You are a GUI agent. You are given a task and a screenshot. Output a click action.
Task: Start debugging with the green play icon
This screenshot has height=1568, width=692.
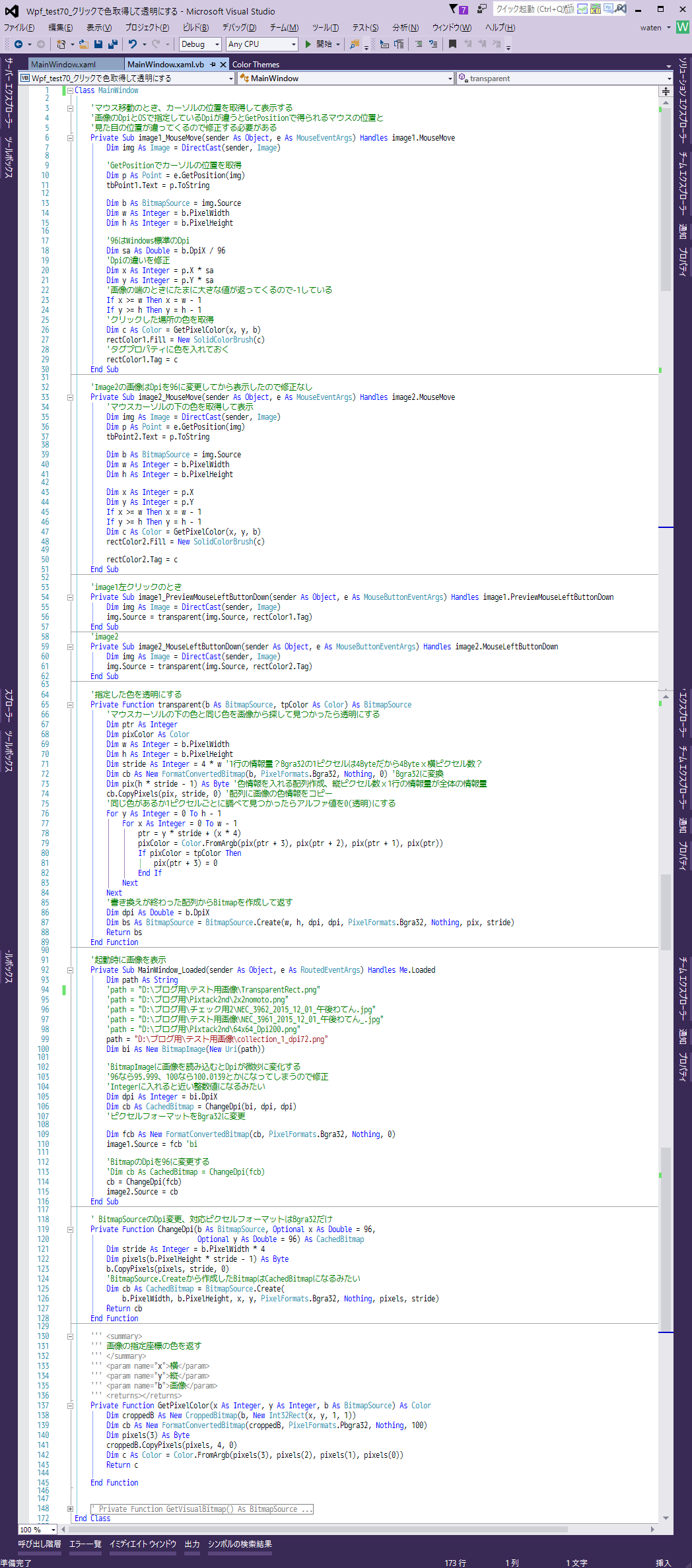point(308,44)
